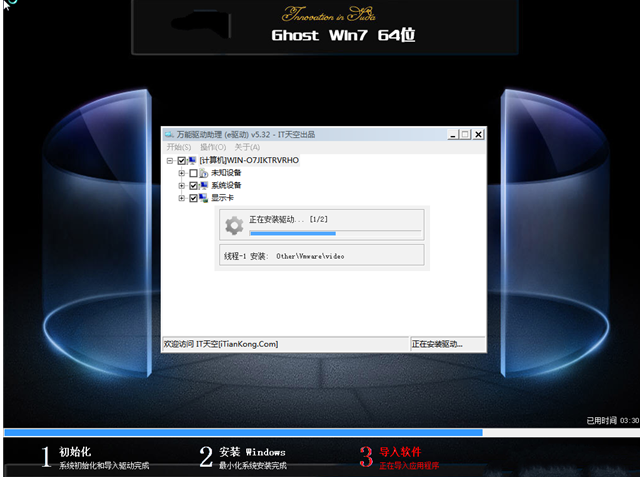This screenshot has width=640, height=477.
Task: Select the [计算机]WIN-O7JIKTRVRHO tree row
Action: pos(249,160)
